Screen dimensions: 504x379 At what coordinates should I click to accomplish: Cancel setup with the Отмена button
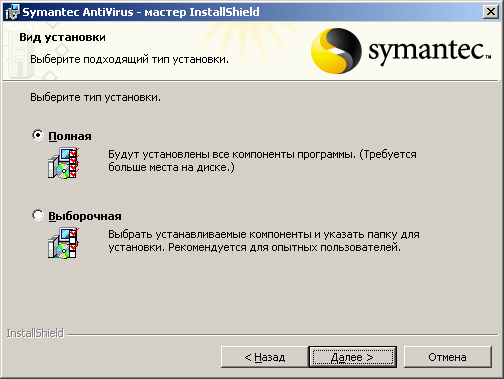(x=448, y=357)
